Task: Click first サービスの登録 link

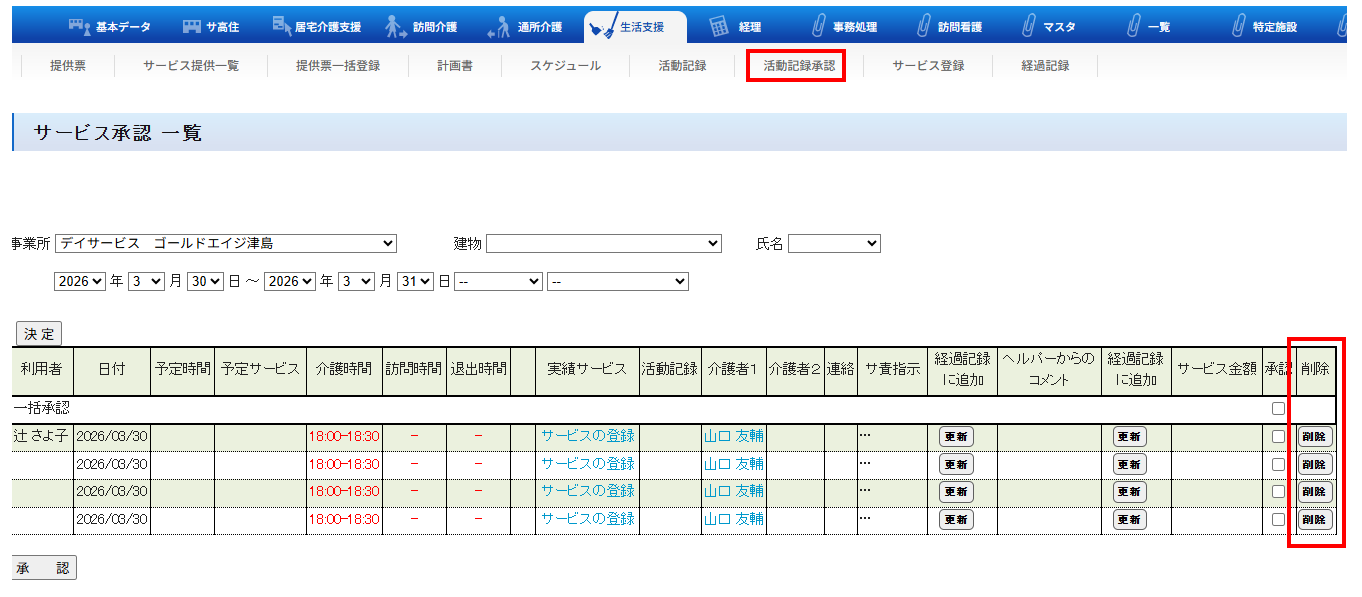Action: [x=587, y=436]
